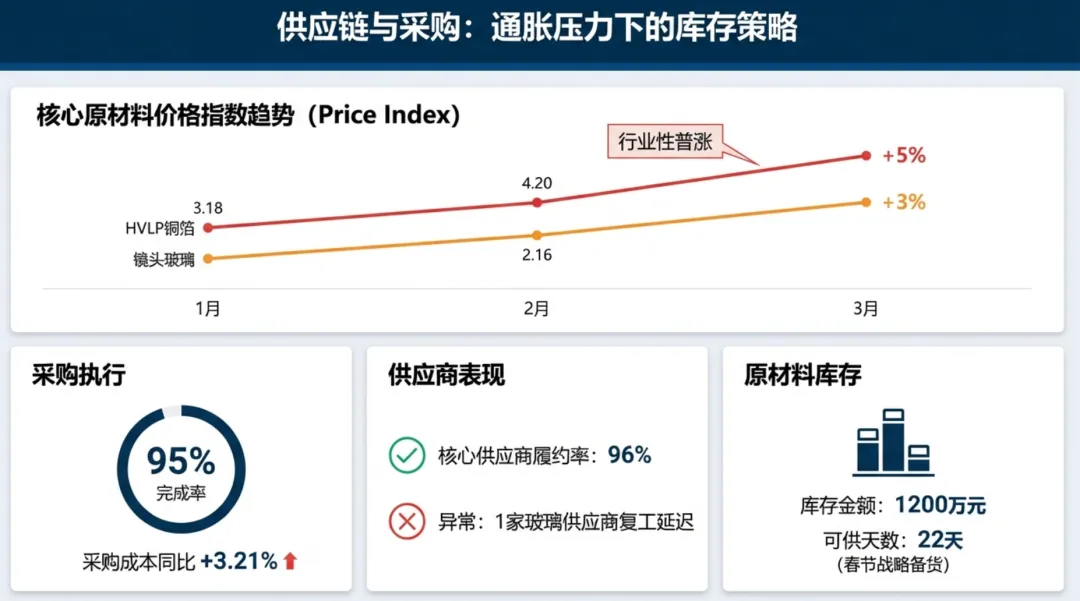
Task: Click the red X icon for the abnormal supplier
Action: pyautogui.click(x=406, y=521)
